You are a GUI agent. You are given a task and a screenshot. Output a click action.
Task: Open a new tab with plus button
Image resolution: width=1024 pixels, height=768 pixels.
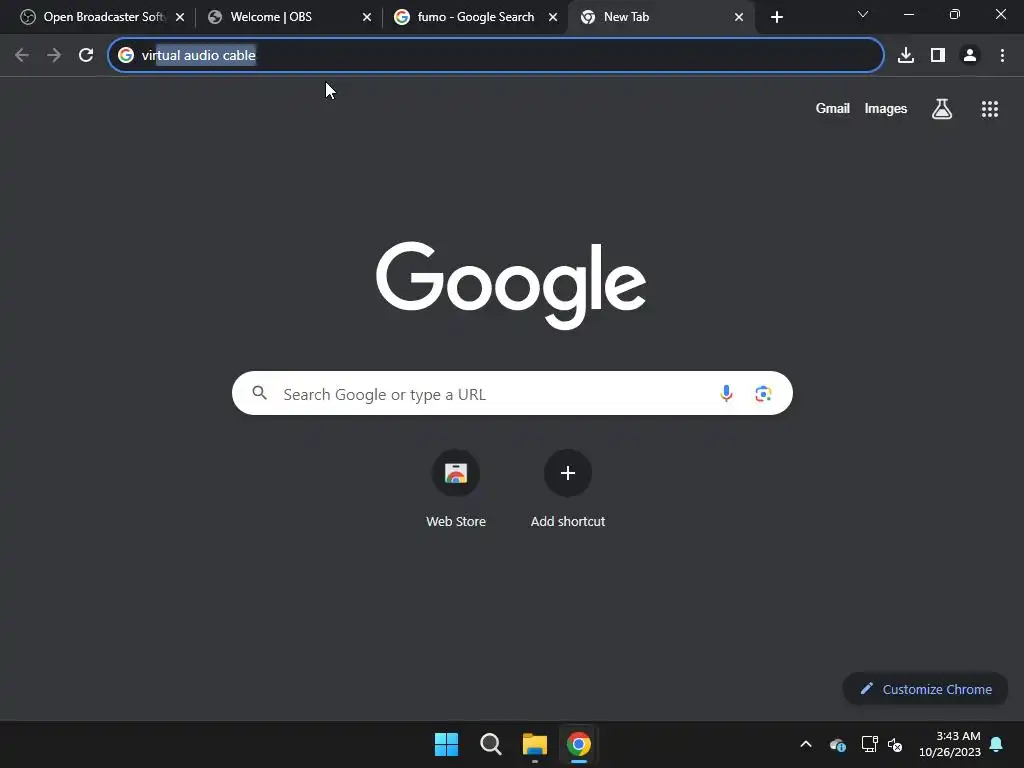pos(776,17)
